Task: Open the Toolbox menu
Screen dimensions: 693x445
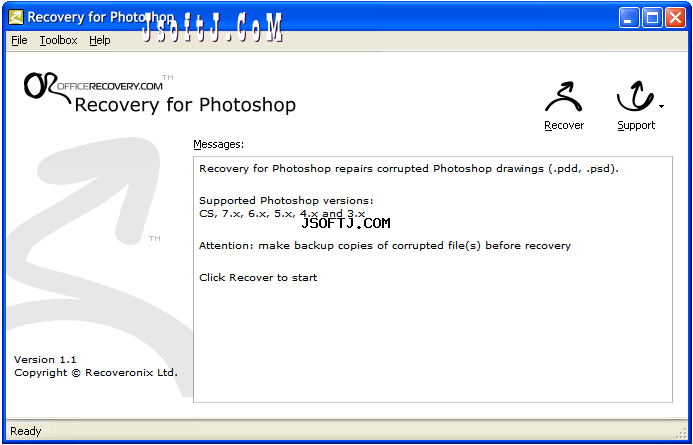Action: (x=58, y=40)
